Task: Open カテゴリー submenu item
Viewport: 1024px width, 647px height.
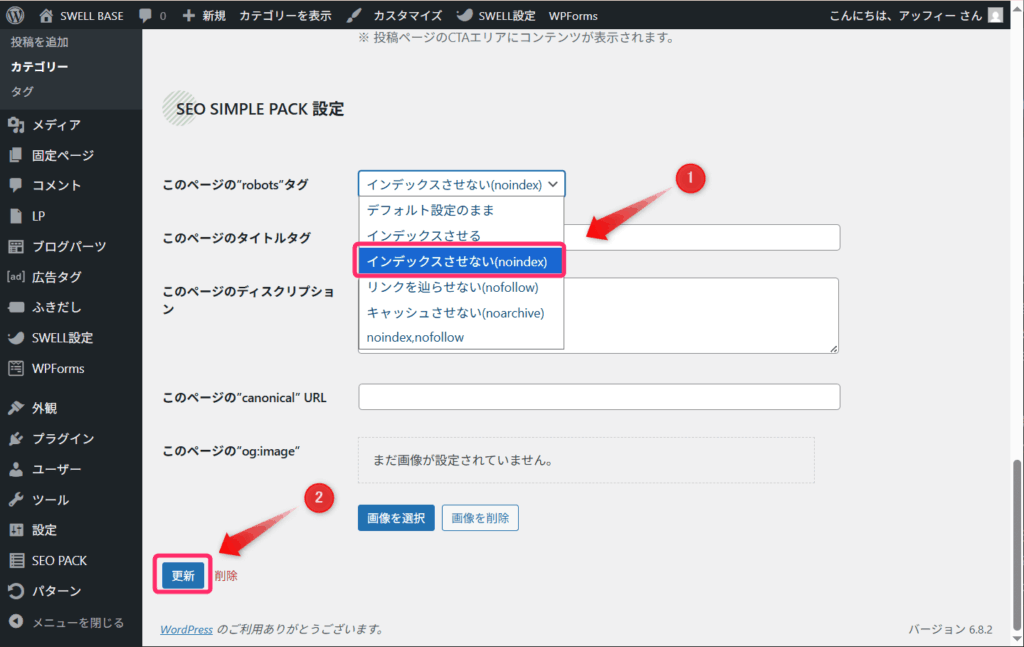Action: coord(39,67)
